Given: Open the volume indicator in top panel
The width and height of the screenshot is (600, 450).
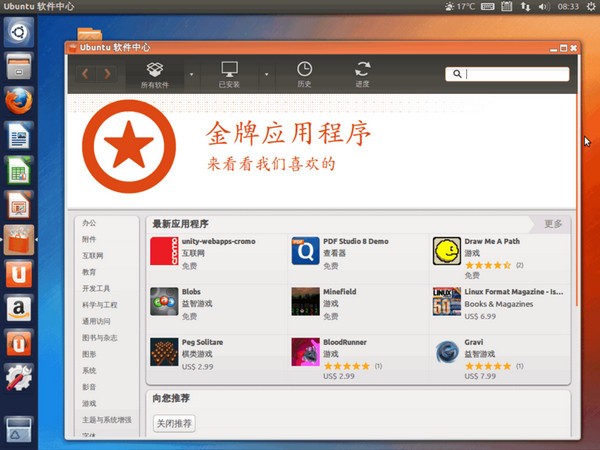Looking at the screenshot, I should [x=543, y=7].
